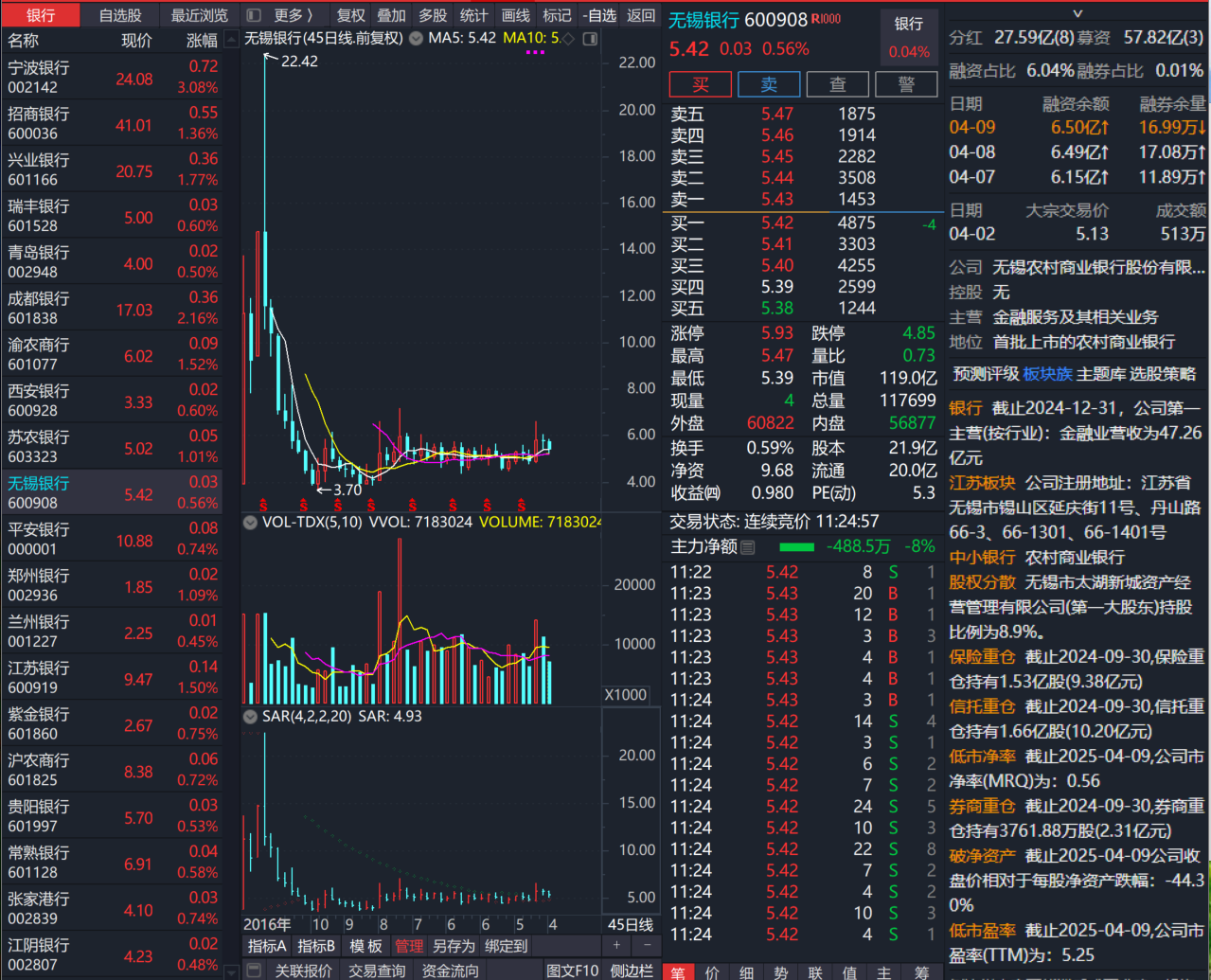1211x980 pixels.
Task: Click the 警 alert button
Action: (907, 84)
